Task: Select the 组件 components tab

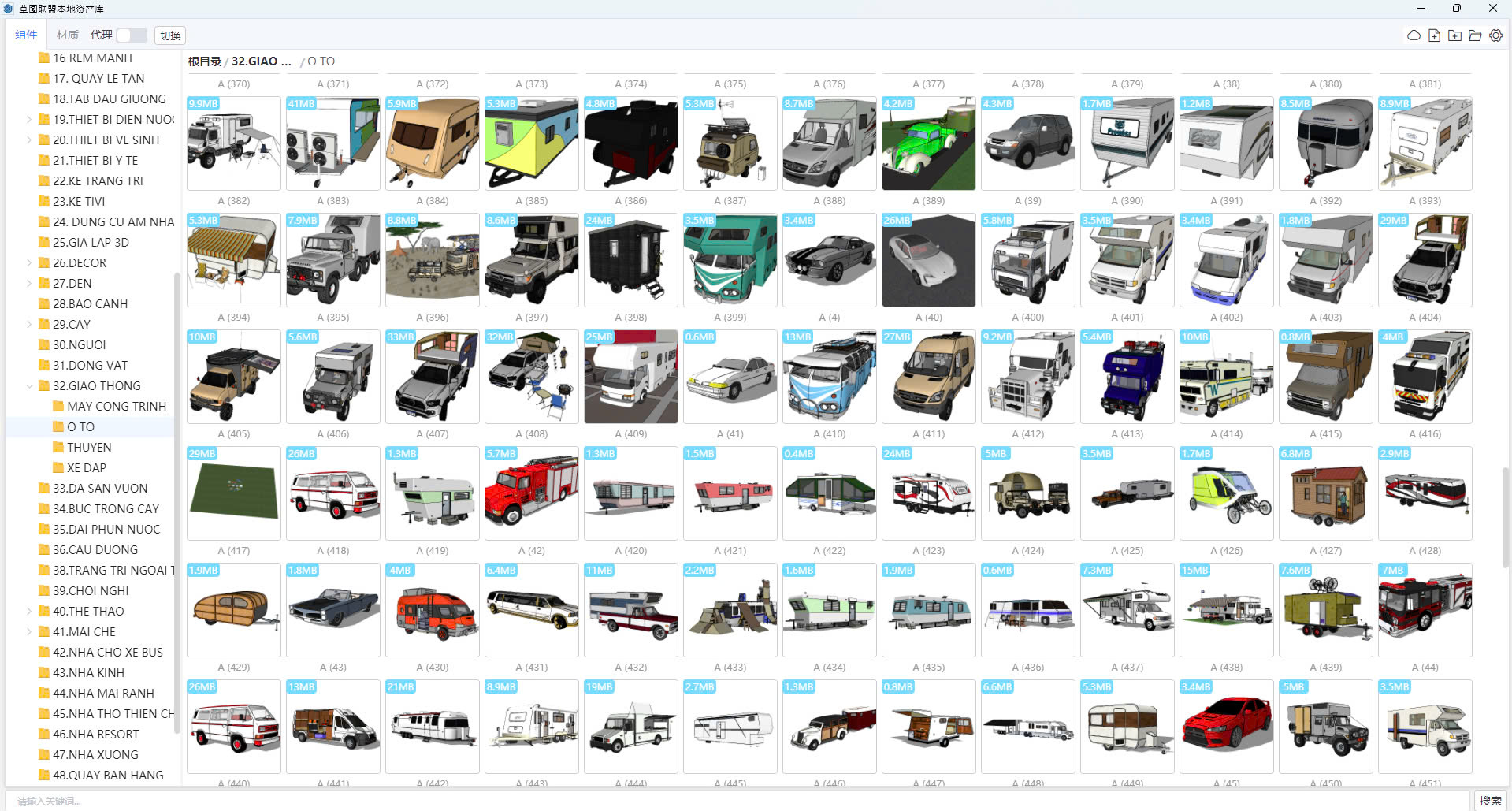Action: tap(26, 35)
